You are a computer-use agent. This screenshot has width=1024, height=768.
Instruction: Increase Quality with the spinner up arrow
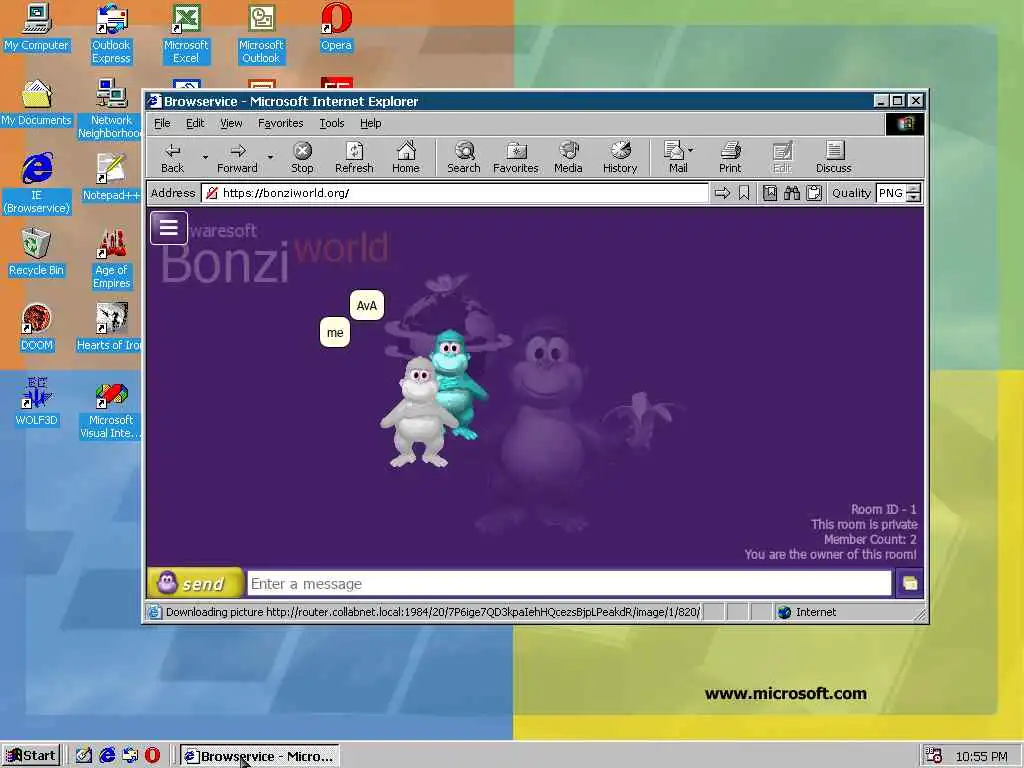click(914, 189)
